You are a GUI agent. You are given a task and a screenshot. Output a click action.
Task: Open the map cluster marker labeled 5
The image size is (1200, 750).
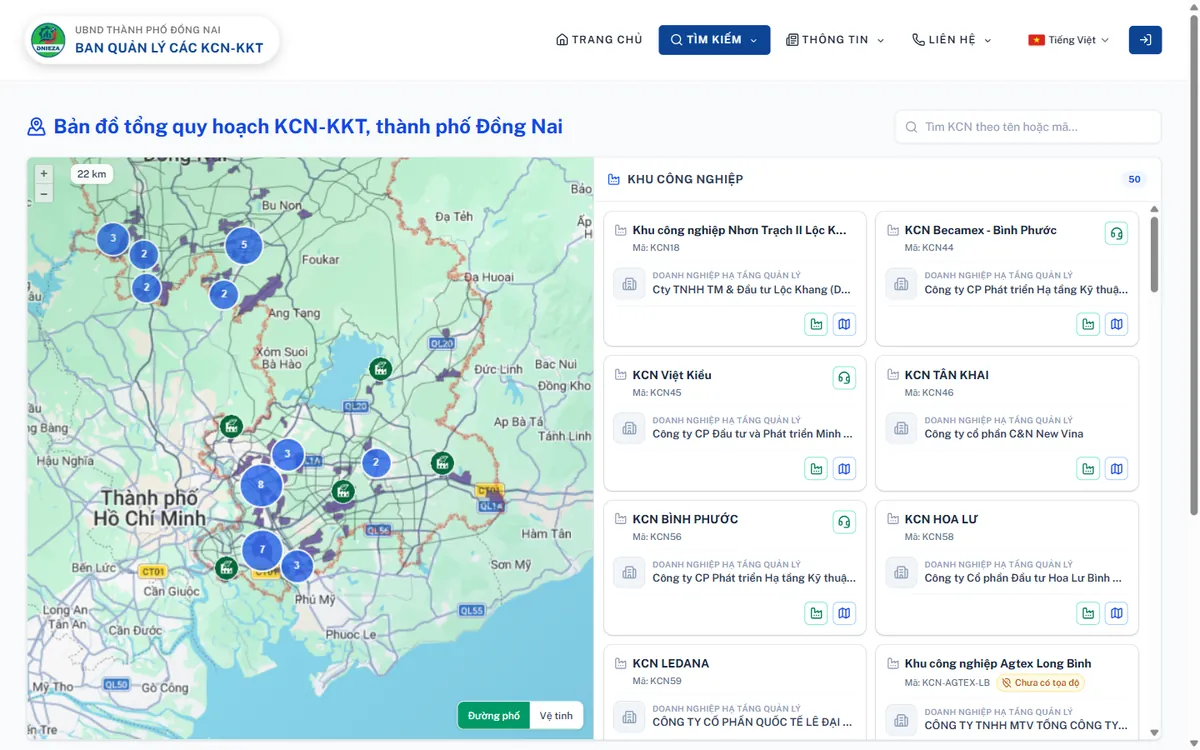[x=244, y=245]
